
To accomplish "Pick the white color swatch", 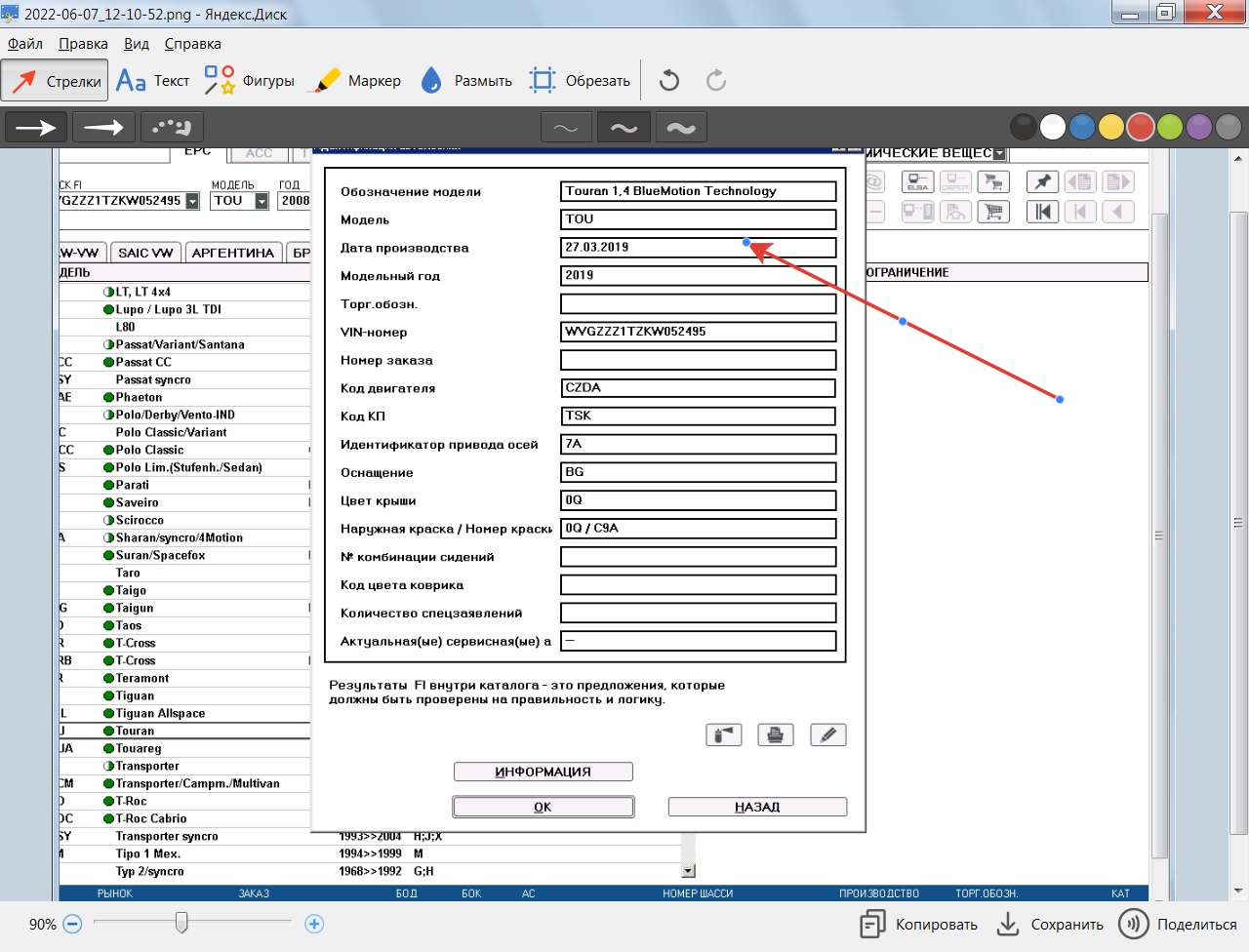I will click(x=1053, y=127).
